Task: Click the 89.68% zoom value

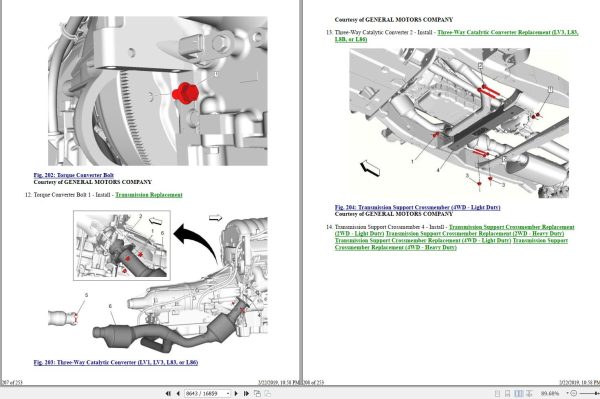Action: point(550,393)
